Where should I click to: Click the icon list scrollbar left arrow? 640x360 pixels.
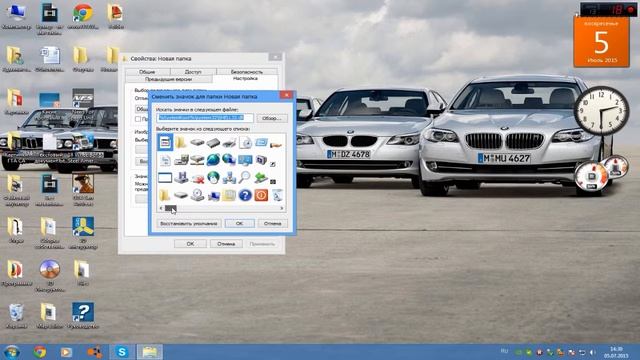point(161,208)
